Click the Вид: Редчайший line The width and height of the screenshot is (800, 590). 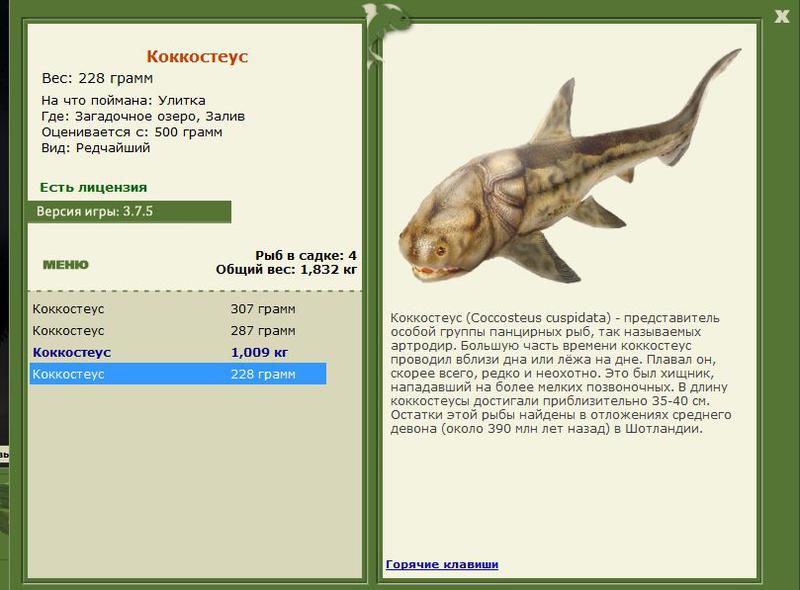(96, 148)
